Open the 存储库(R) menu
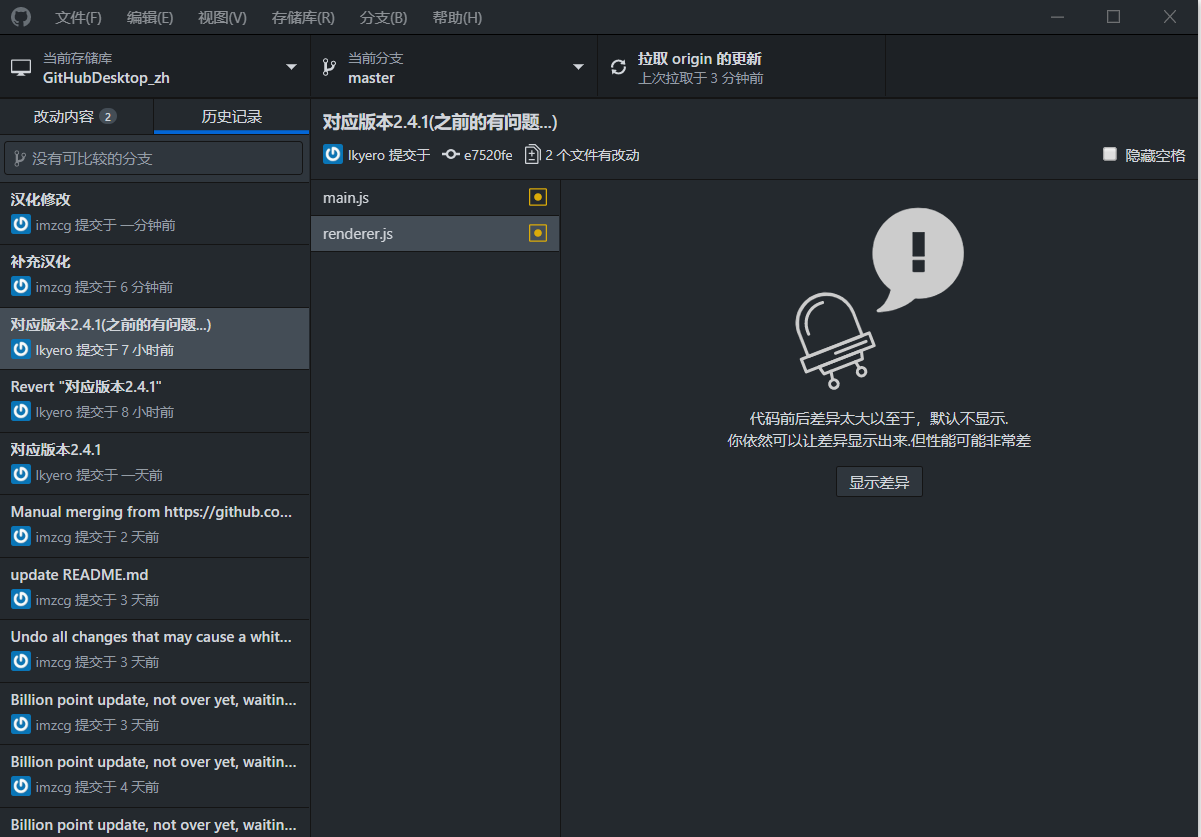This screenshot has width=1201, height=837. click(303, 18)
